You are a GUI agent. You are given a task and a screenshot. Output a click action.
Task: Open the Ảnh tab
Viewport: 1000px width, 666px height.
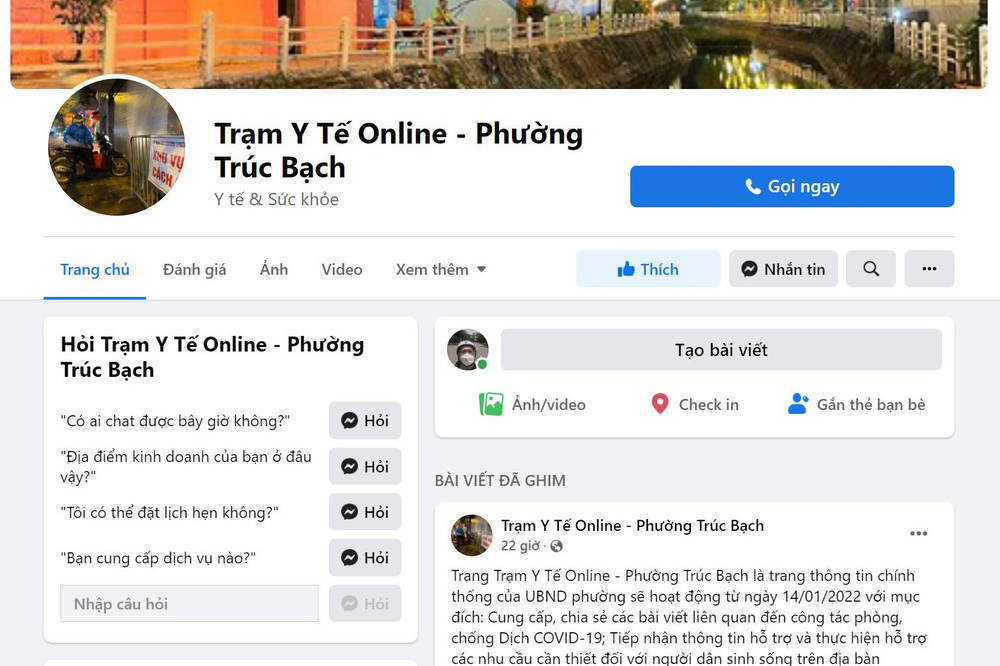[274, 269]
